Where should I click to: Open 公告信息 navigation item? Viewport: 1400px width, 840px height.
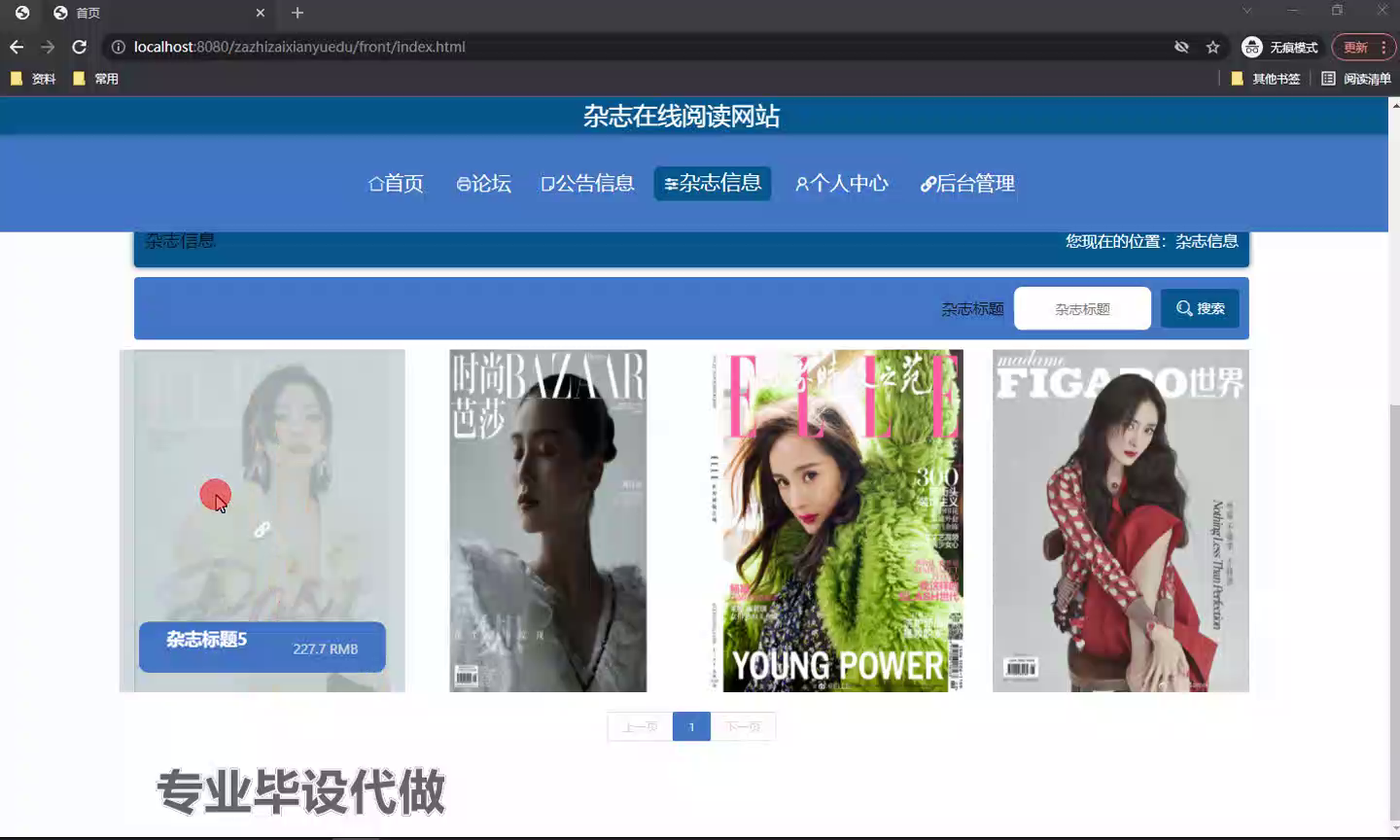pyautogui.click(x=587, y=184)
